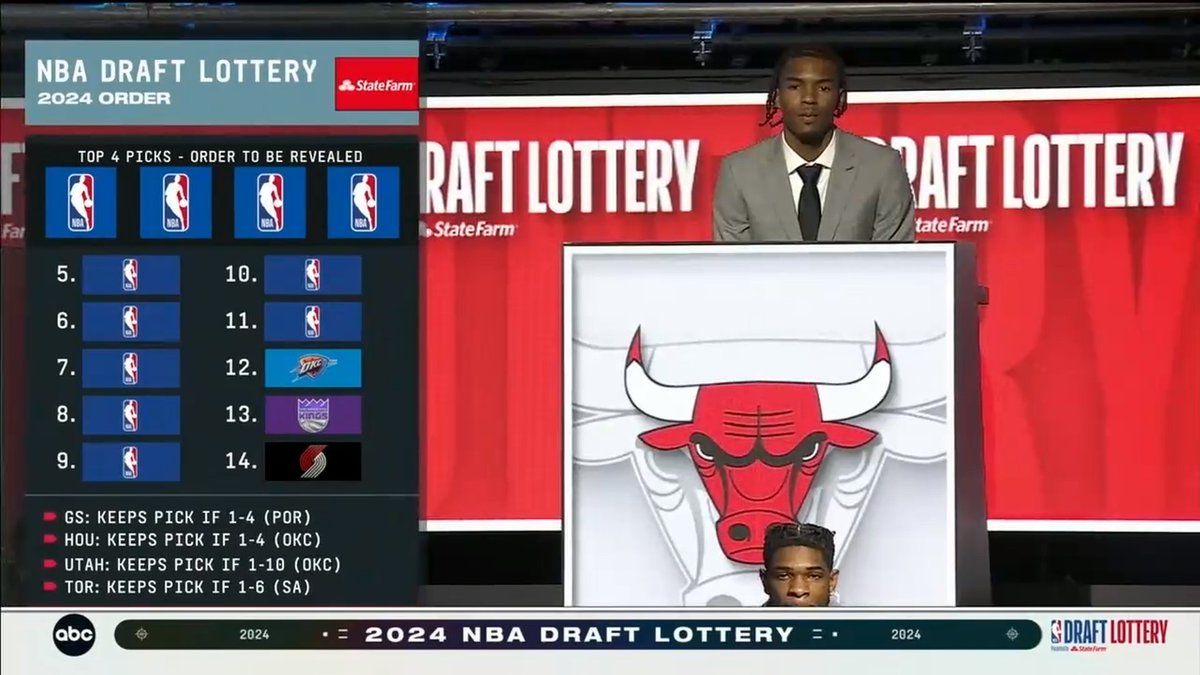Image resolution: width=1200 pixels, height=675 pixels.
Task: Choose the NBA logo card for pick 10
Action: point(313,274)
